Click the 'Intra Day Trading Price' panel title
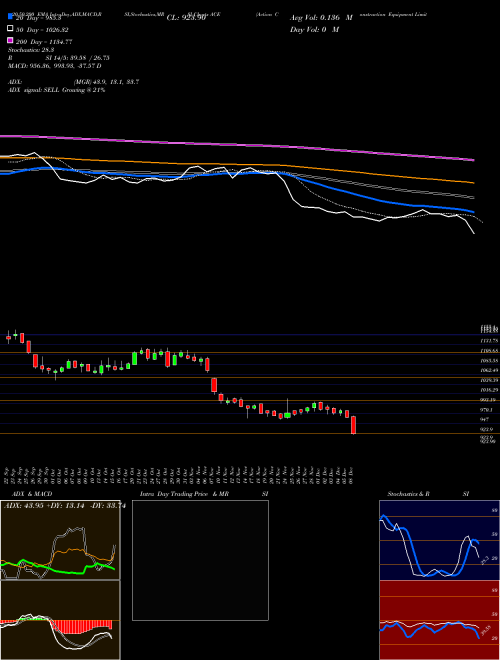 pos(174,494)
